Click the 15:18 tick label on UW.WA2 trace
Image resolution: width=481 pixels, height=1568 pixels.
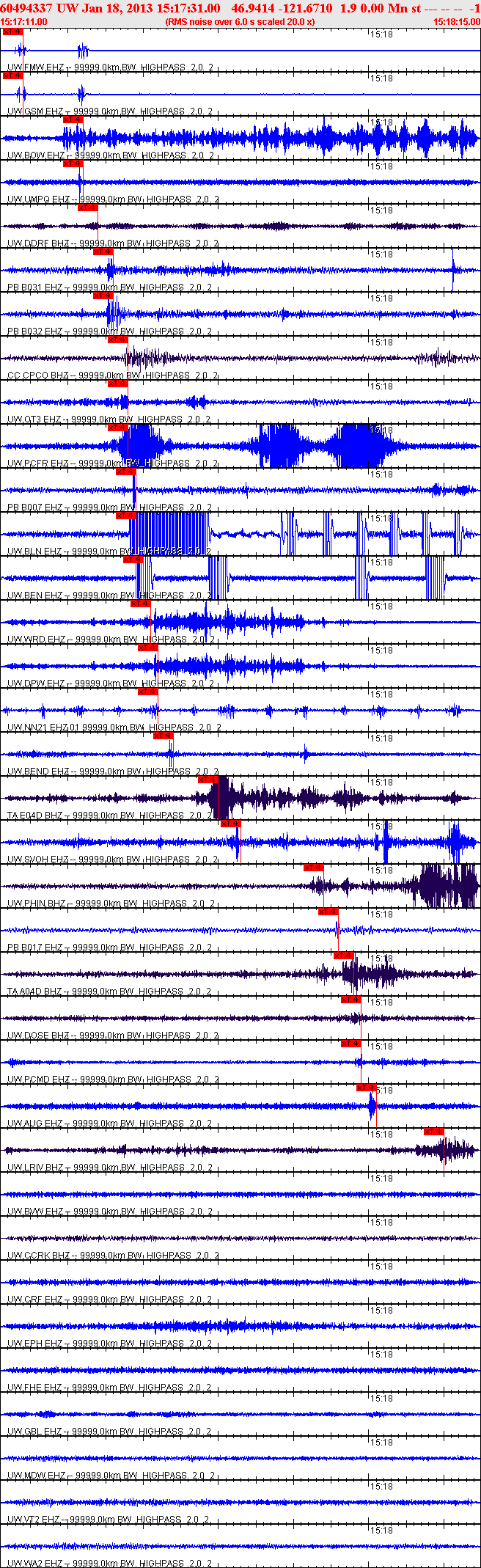381,1530
